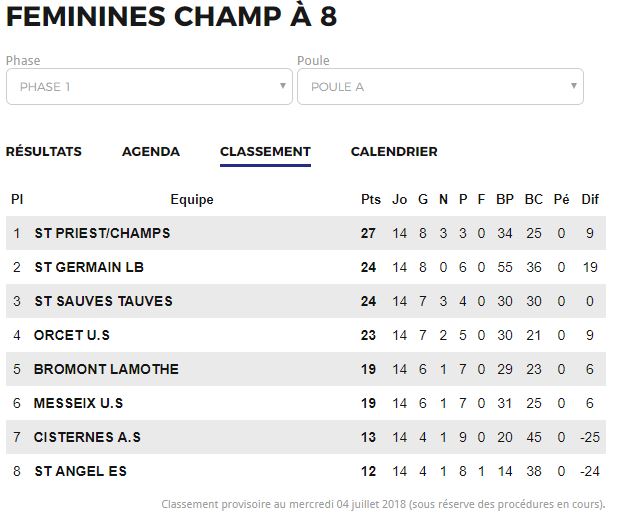Open ST SAUVES TAUVES team entry

pos(103,301)
